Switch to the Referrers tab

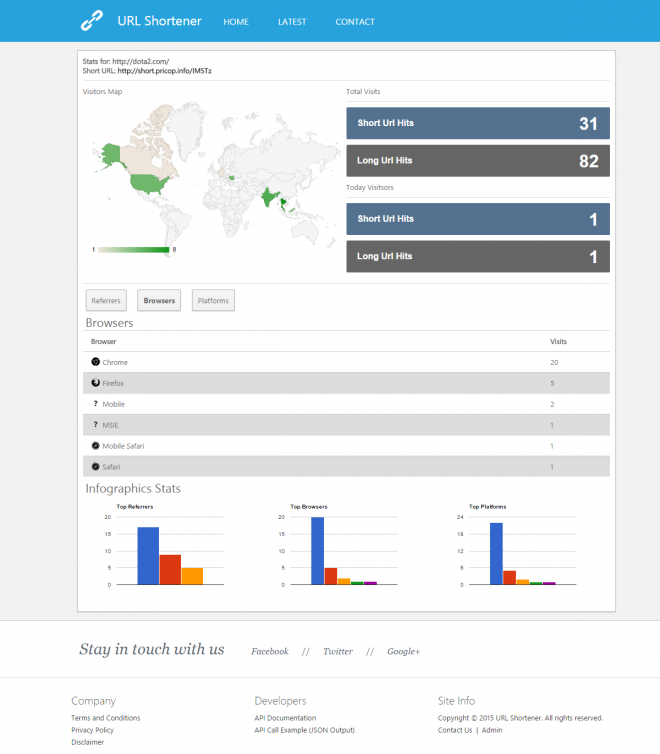(x=106, y=300)
